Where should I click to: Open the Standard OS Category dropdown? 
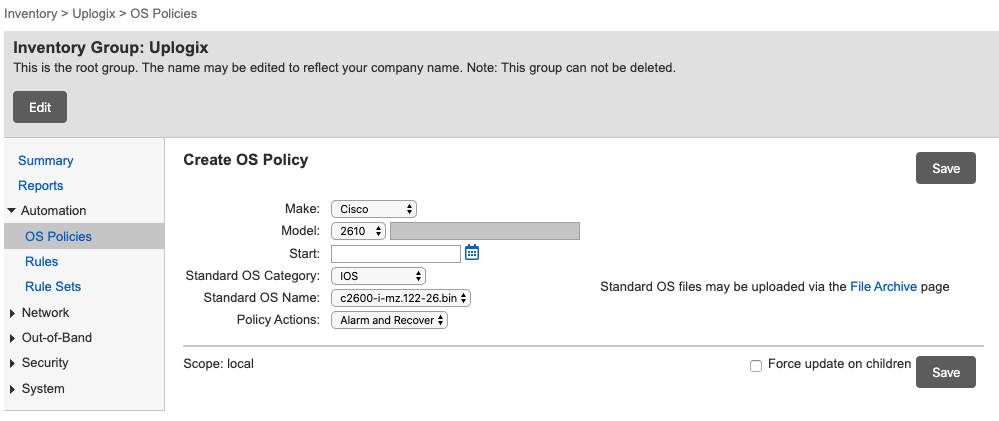pos(378,276)
